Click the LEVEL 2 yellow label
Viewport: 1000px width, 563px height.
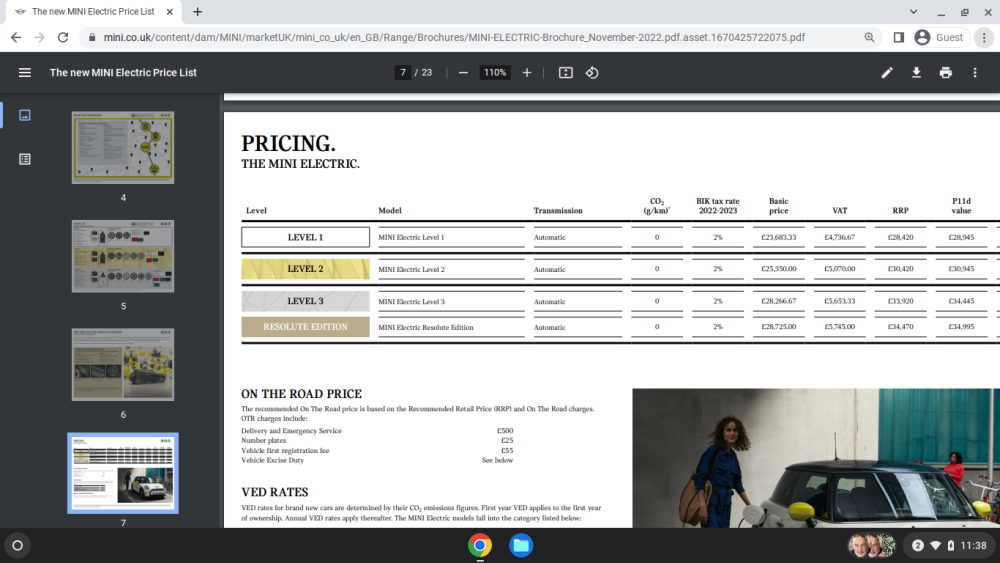[x=305, y=269]
